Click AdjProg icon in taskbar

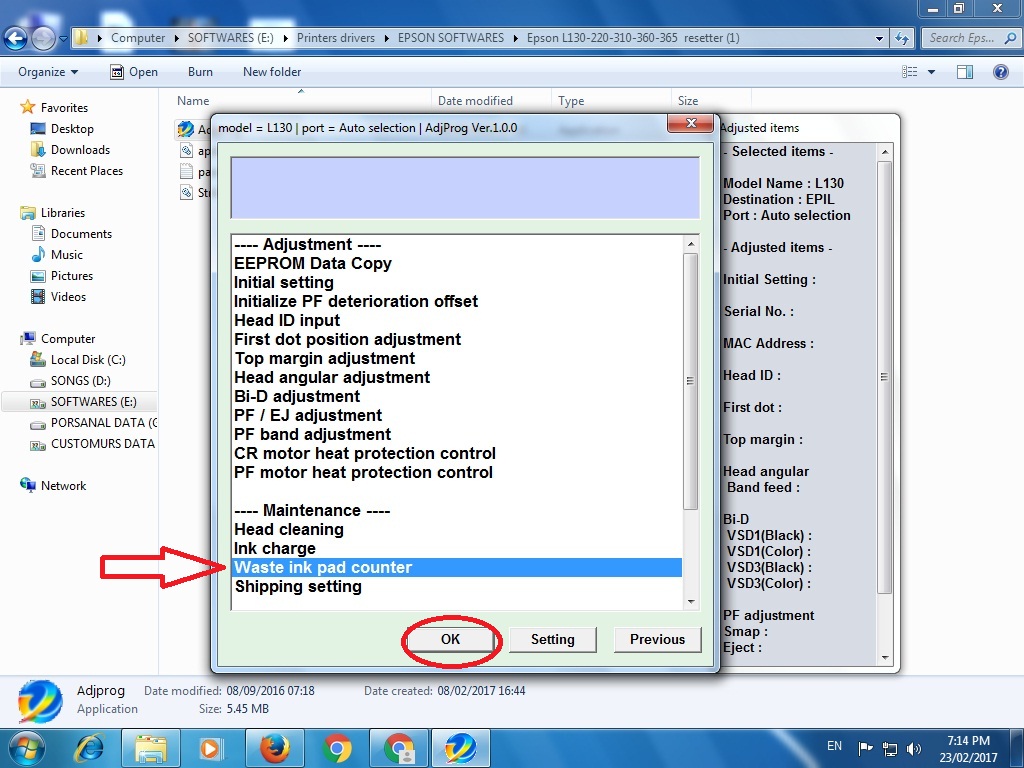(461, 748)
